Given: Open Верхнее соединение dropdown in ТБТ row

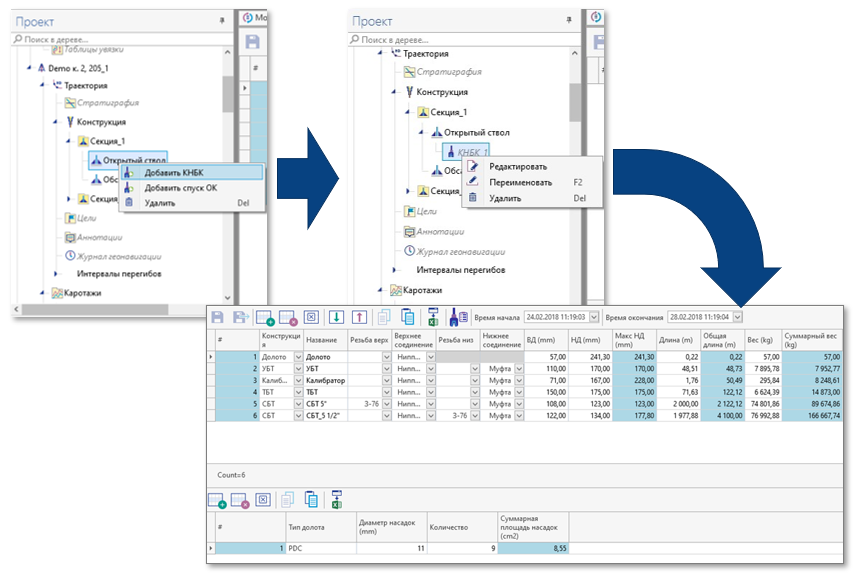Looking at the screenshot, I should click(431, 392).
